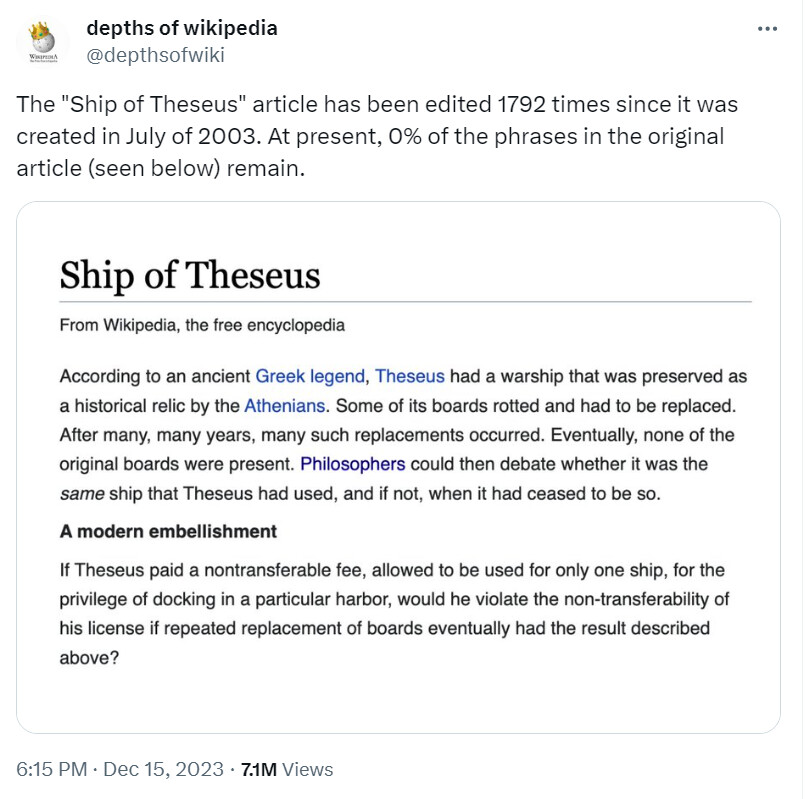View the "7.1M Views" analytics count
807x799 pixels.
tap(287, 769)
